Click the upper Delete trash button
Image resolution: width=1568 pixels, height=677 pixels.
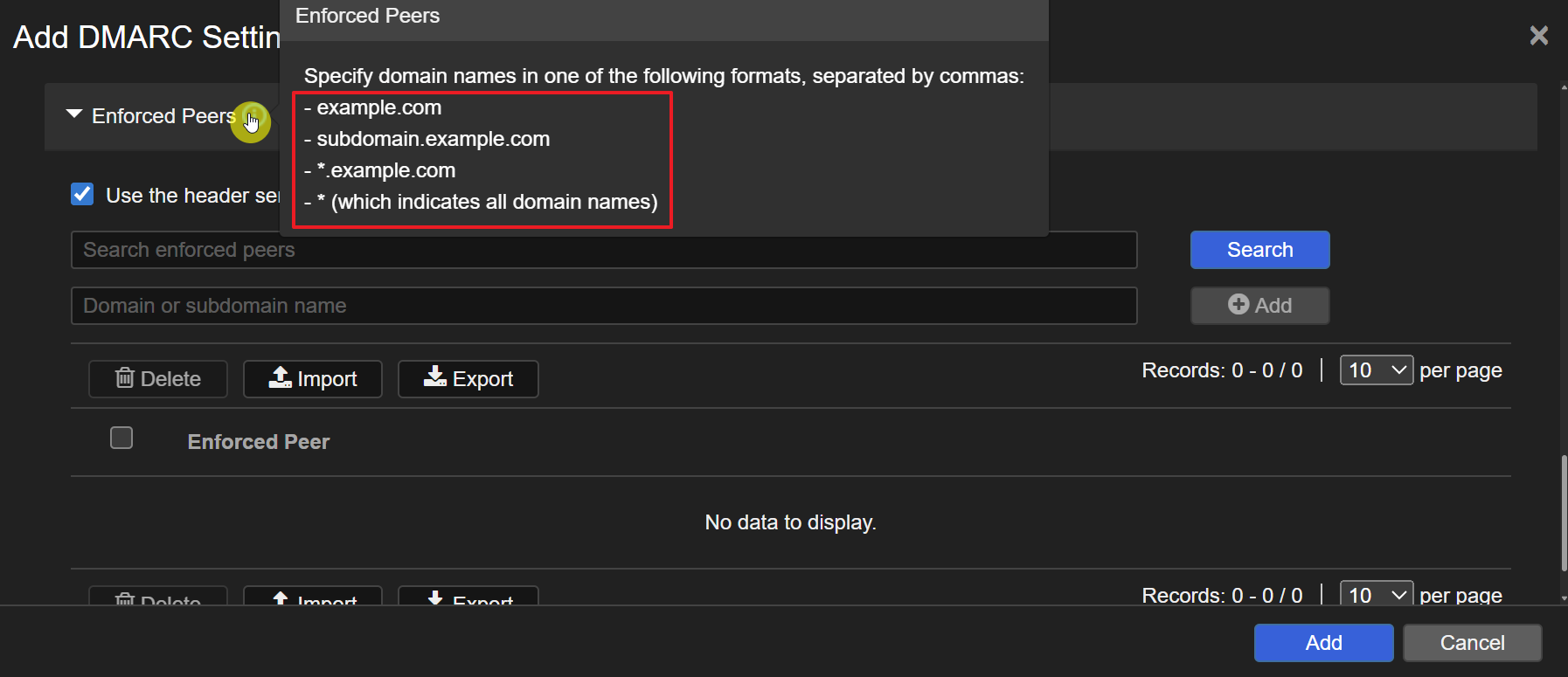(158, 379)
